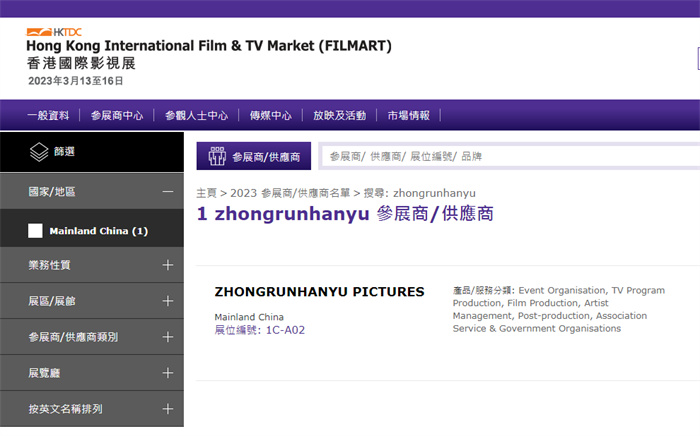Expand the 按英文名稱排列 filter section
The height and width of the screenshot is (436, 700).
coord(168,409)
